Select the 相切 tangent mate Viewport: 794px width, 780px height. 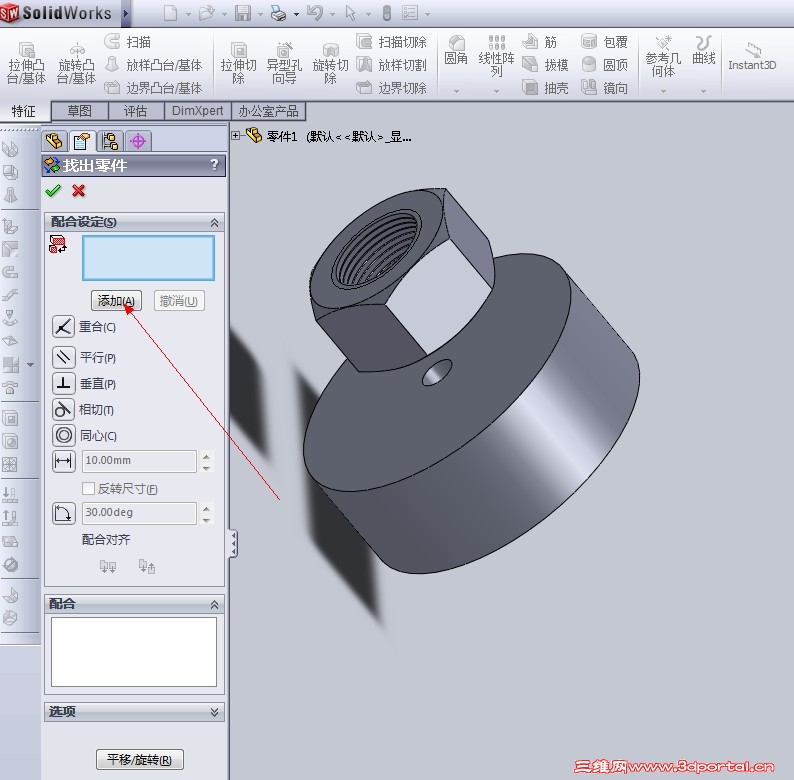point(63,409)
